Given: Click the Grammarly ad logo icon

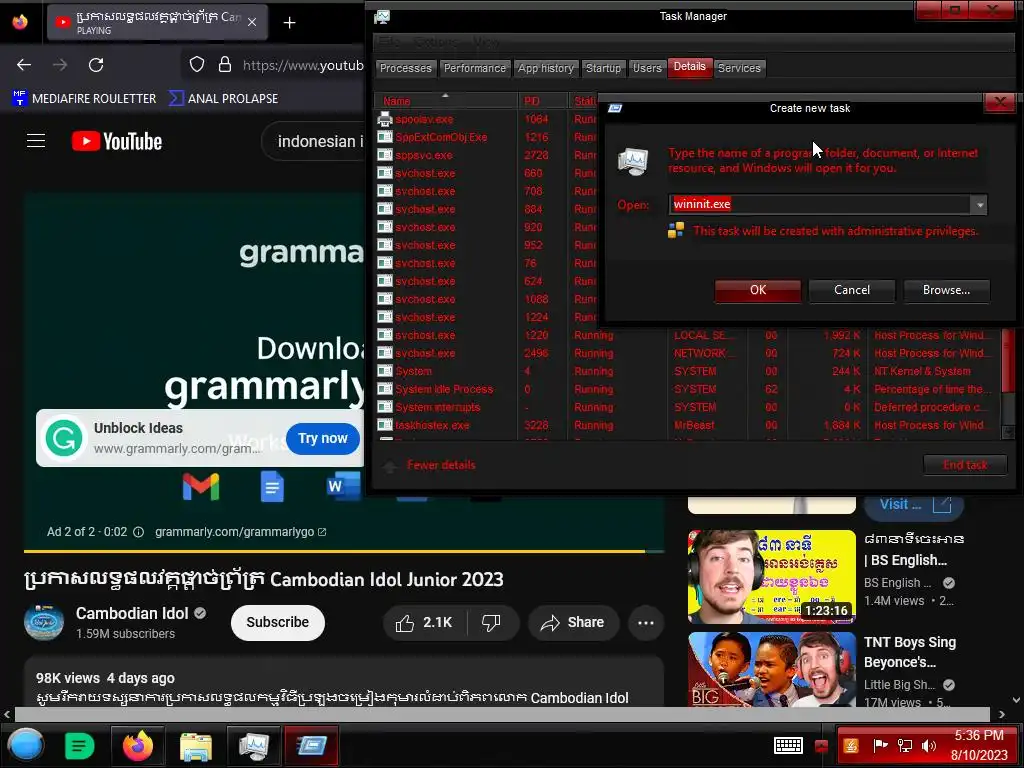Looking at the screenshot, I should [x=64, y=438].
